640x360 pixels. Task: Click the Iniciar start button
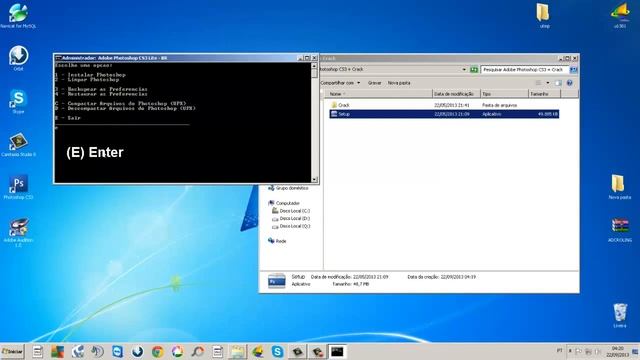coord(12,351)
